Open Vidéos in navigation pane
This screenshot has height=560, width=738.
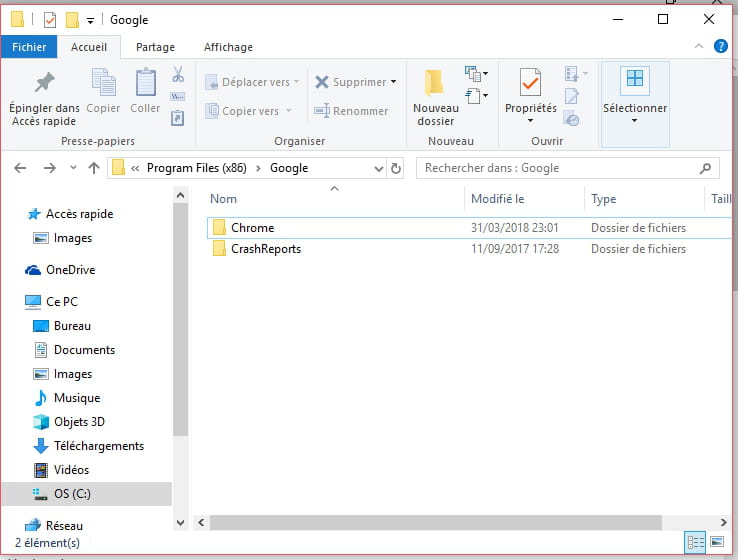[x=71, y=470]
